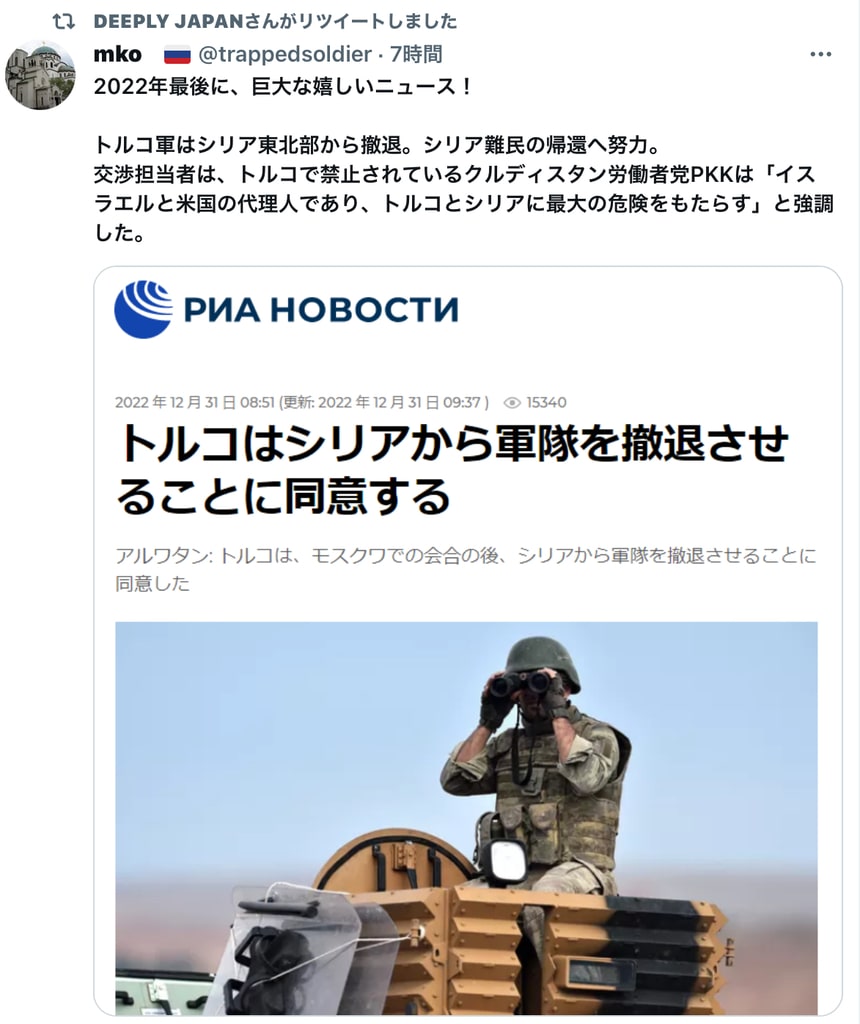Click the article headline トルコはシリアから軍隊を撤退
Screen dimensions: 860x1024
[453, 470]
